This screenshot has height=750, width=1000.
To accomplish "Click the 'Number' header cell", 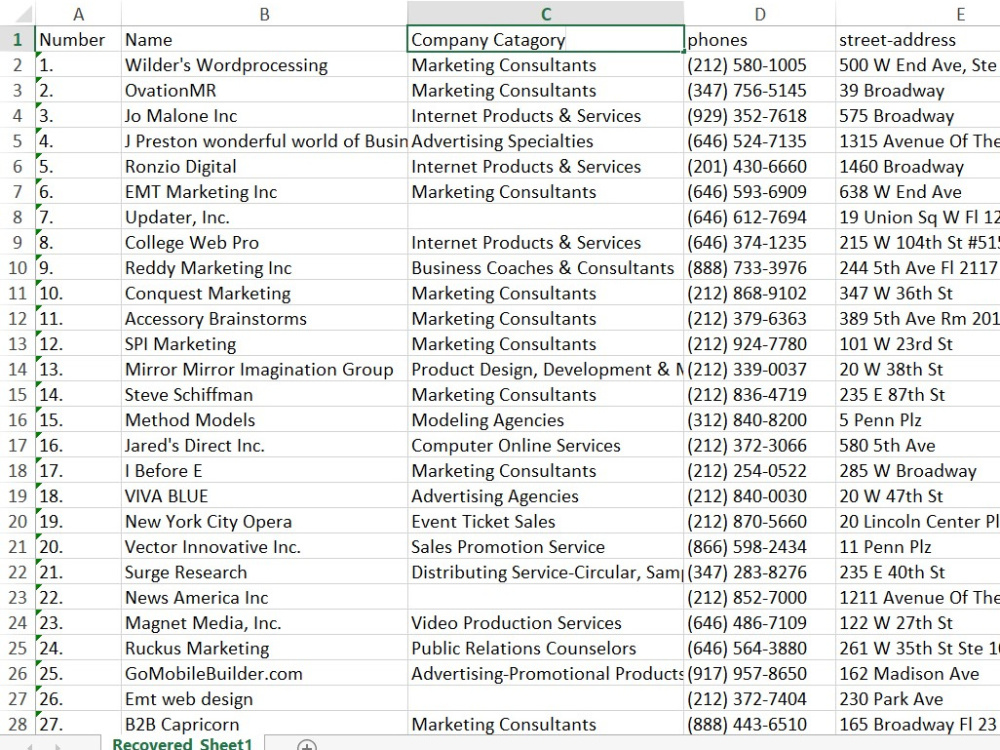I will click(x=78, y=40).
